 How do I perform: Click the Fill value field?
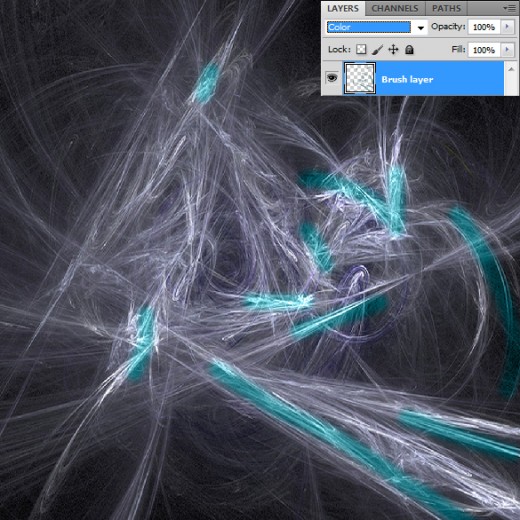pyautogui.click(x=484, y=50)
